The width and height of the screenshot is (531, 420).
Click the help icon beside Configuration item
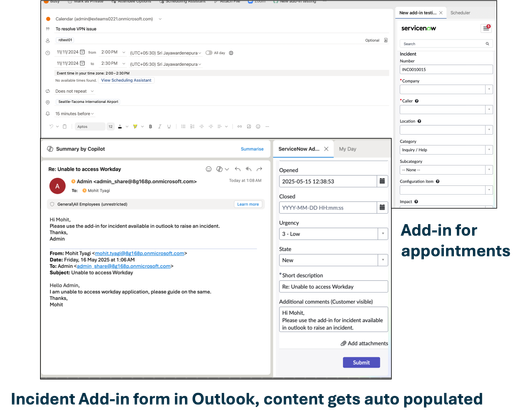438,181
